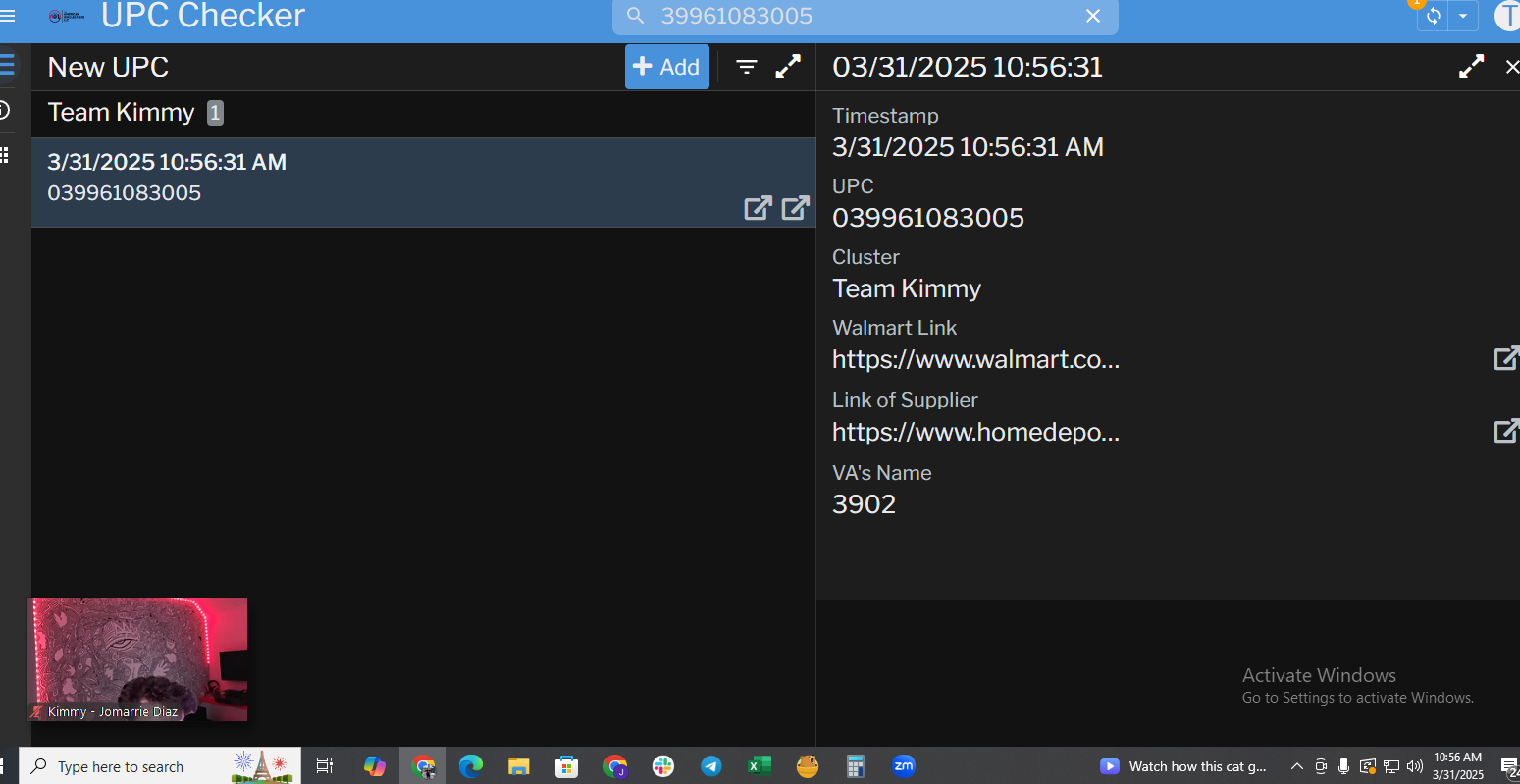Collapse the Team Kimmy group header
This screenshot has width=1520, height=784.
122,113
